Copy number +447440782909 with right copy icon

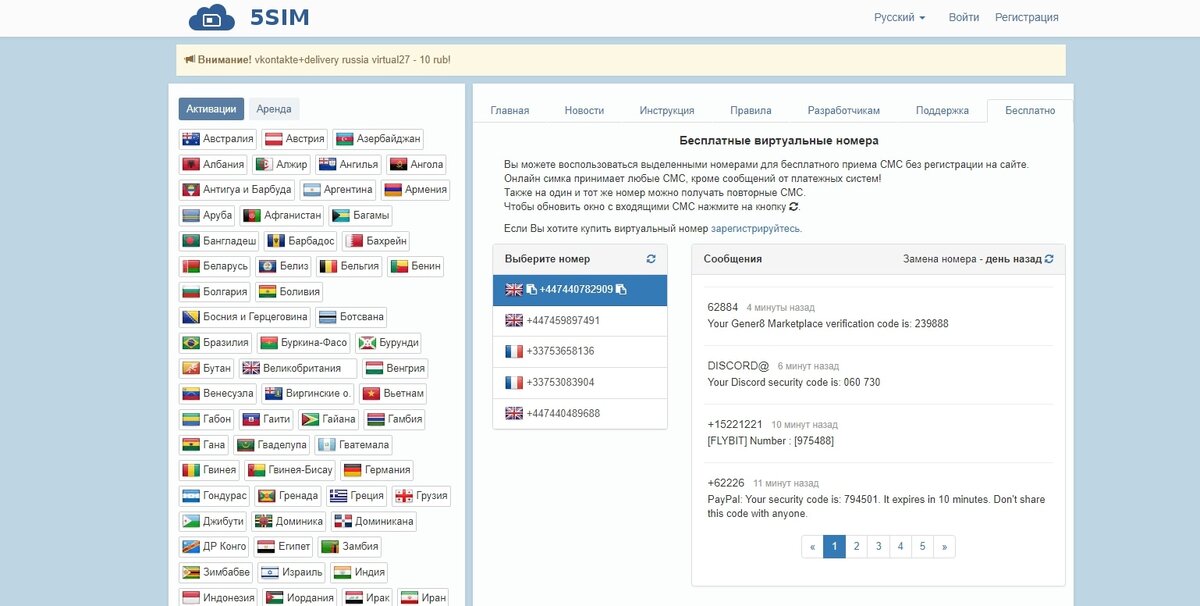click(621, 290)
